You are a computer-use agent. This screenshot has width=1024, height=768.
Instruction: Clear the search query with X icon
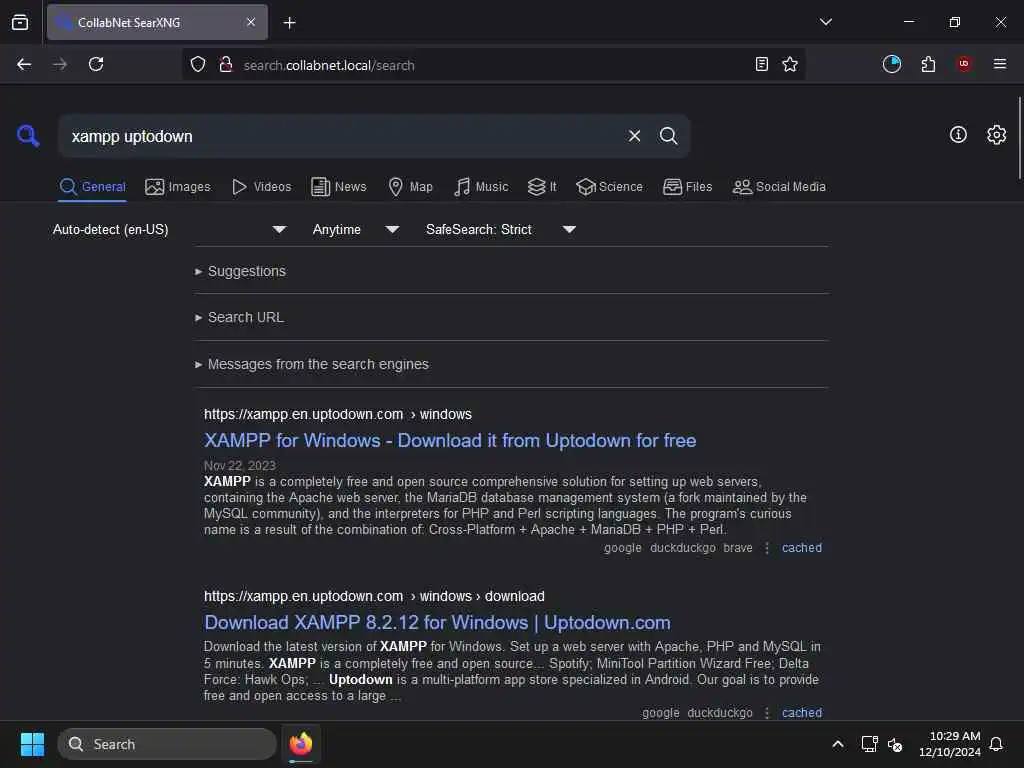(634, 136)
